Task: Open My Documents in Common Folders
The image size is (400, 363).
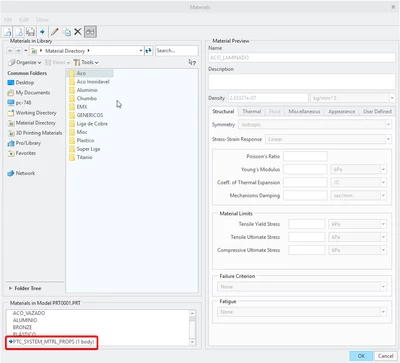Action: pos(29,93)
